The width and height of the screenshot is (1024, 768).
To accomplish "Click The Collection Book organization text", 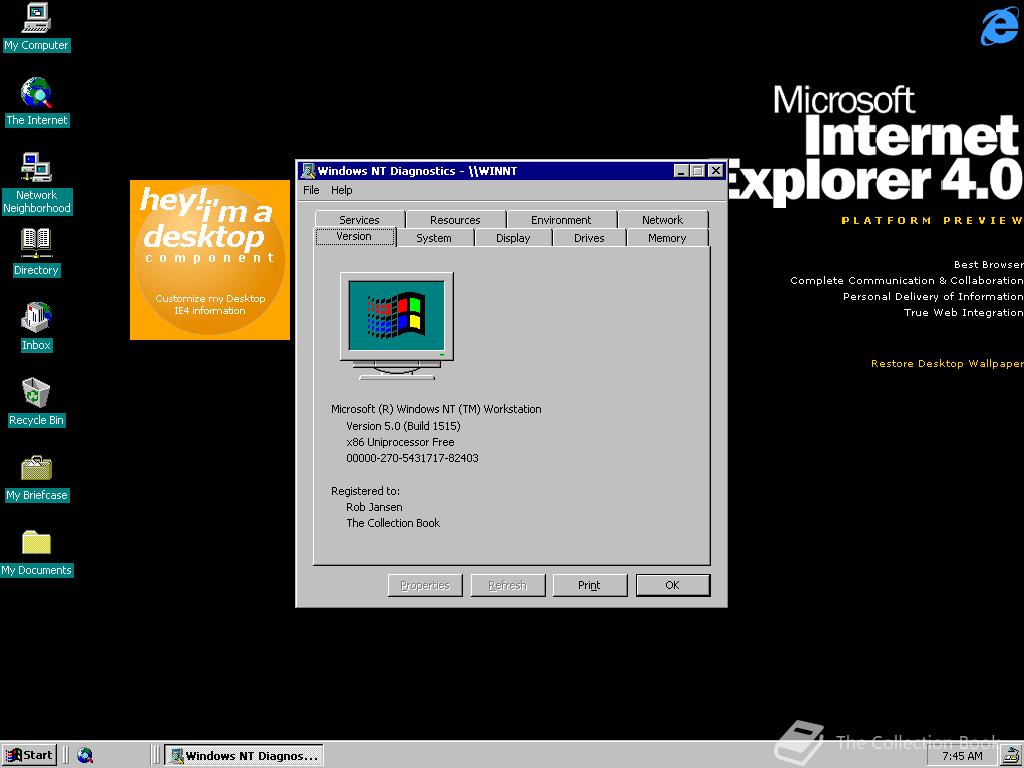I will [x=393, y=523].
